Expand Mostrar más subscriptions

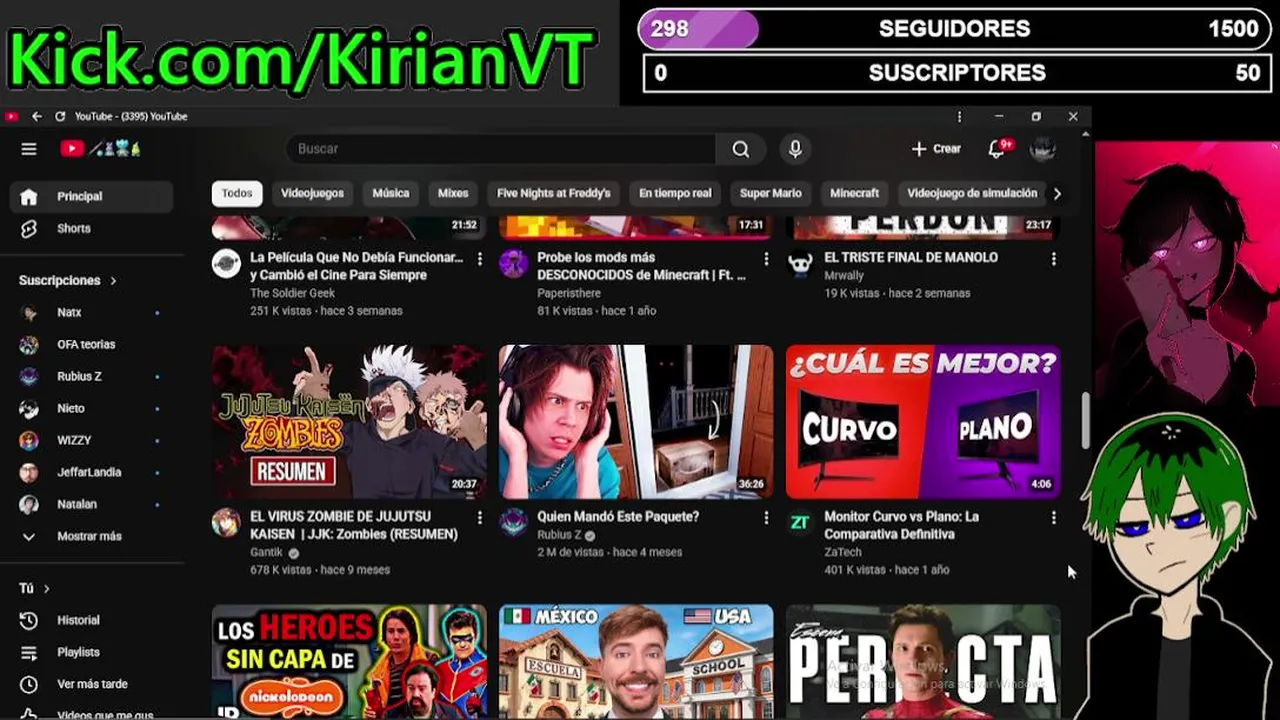click(92, 536)
